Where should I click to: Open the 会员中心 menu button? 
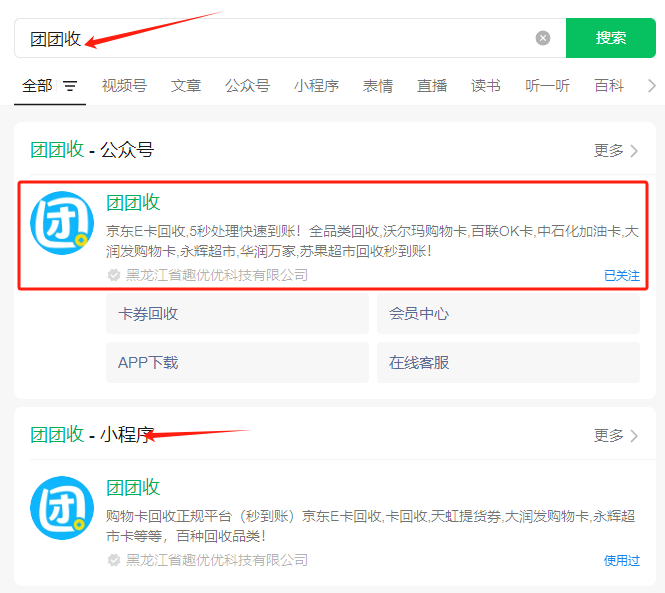(x=508, y=313)
